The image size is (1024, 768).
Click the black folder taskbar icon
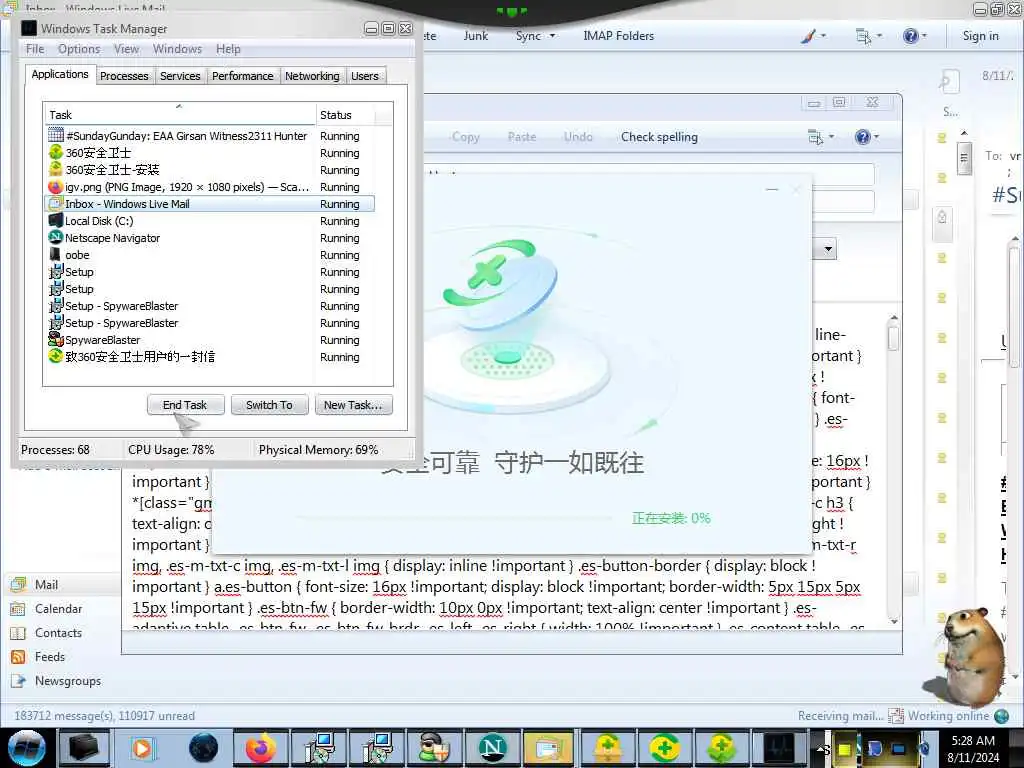click(x=84, y=748)
